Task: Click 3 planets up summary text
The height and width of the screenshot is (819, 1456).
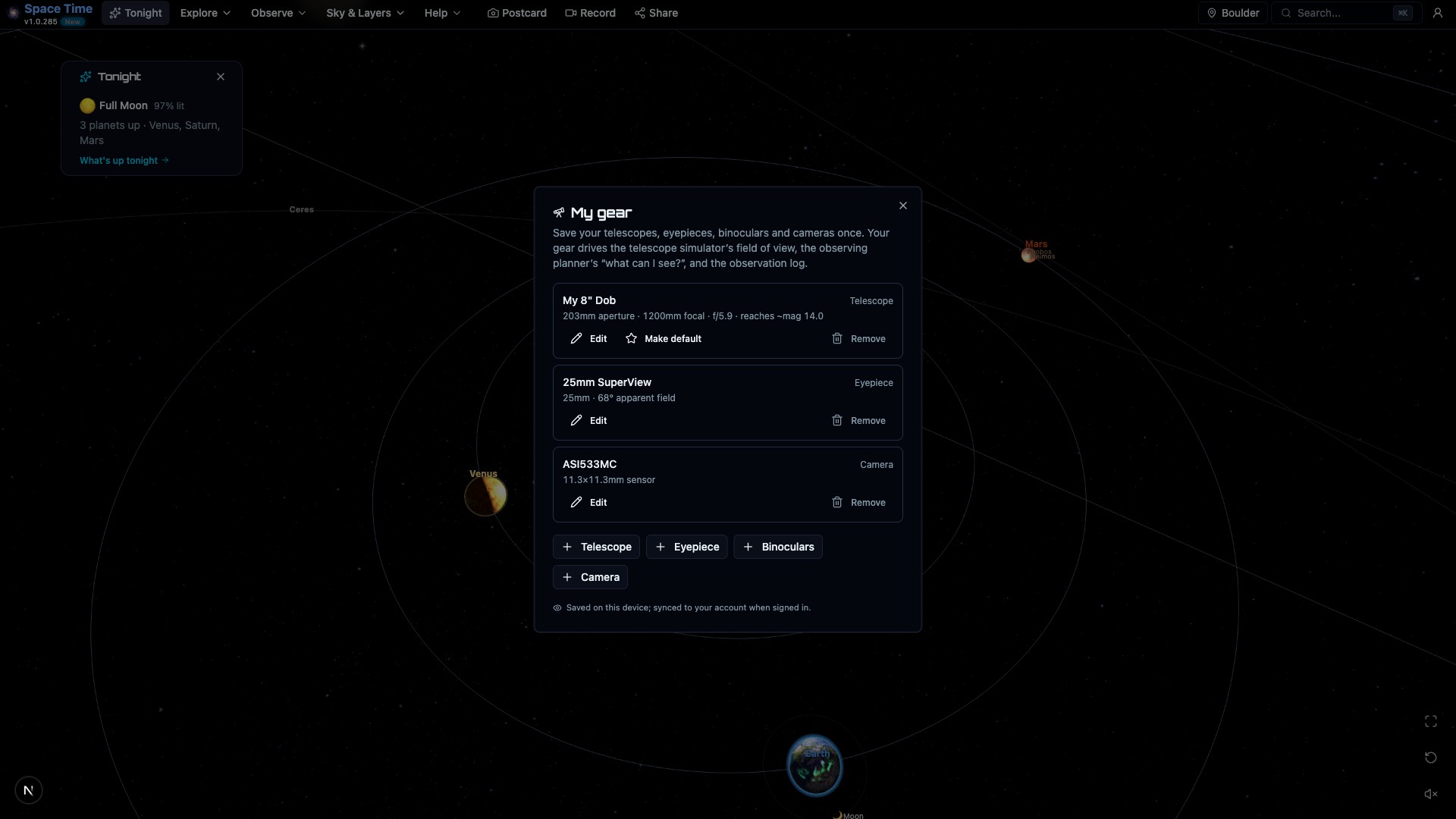Action: 149,133
